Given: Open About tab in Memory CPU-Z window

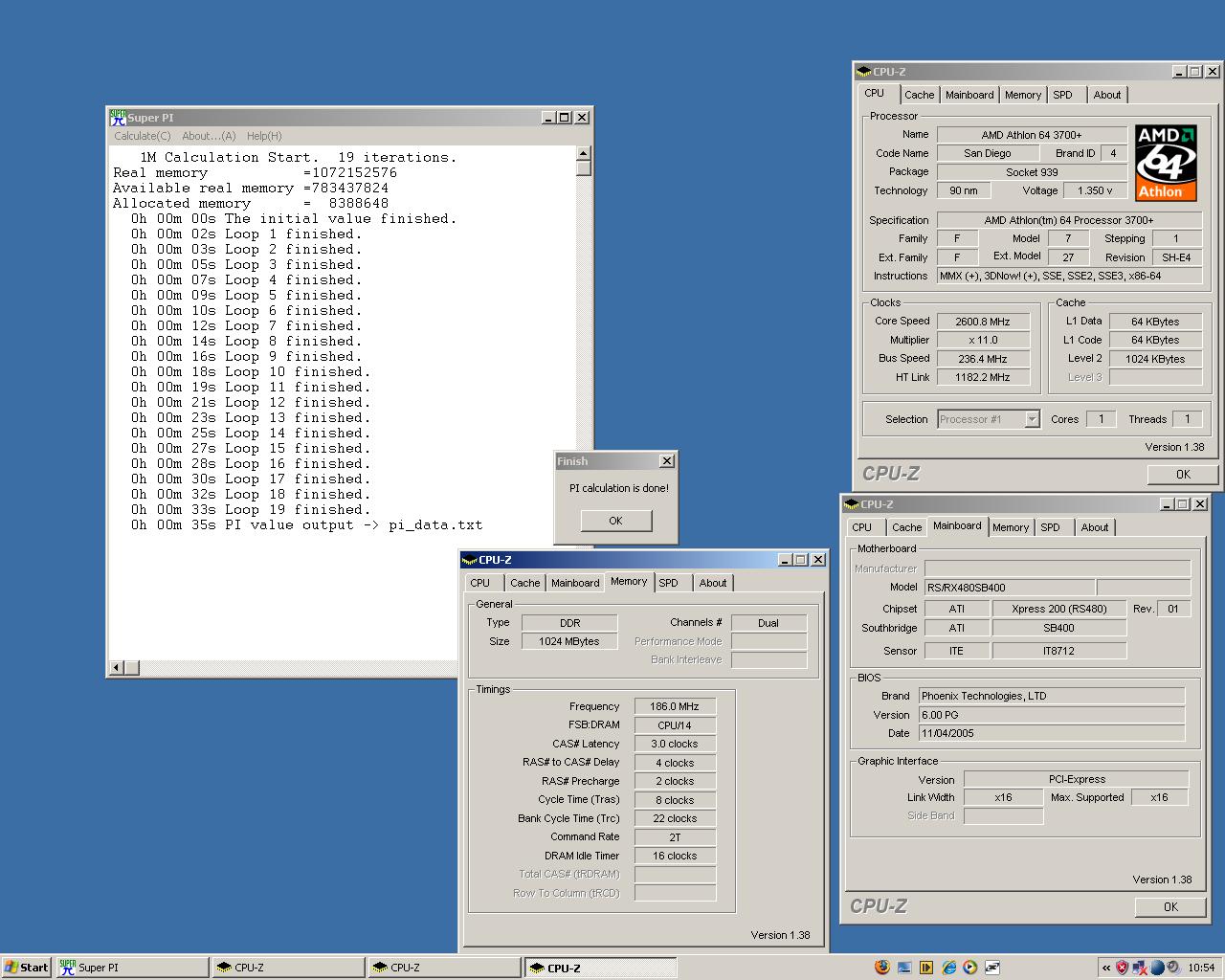Looking at the screenshot, I should [713, 583].
